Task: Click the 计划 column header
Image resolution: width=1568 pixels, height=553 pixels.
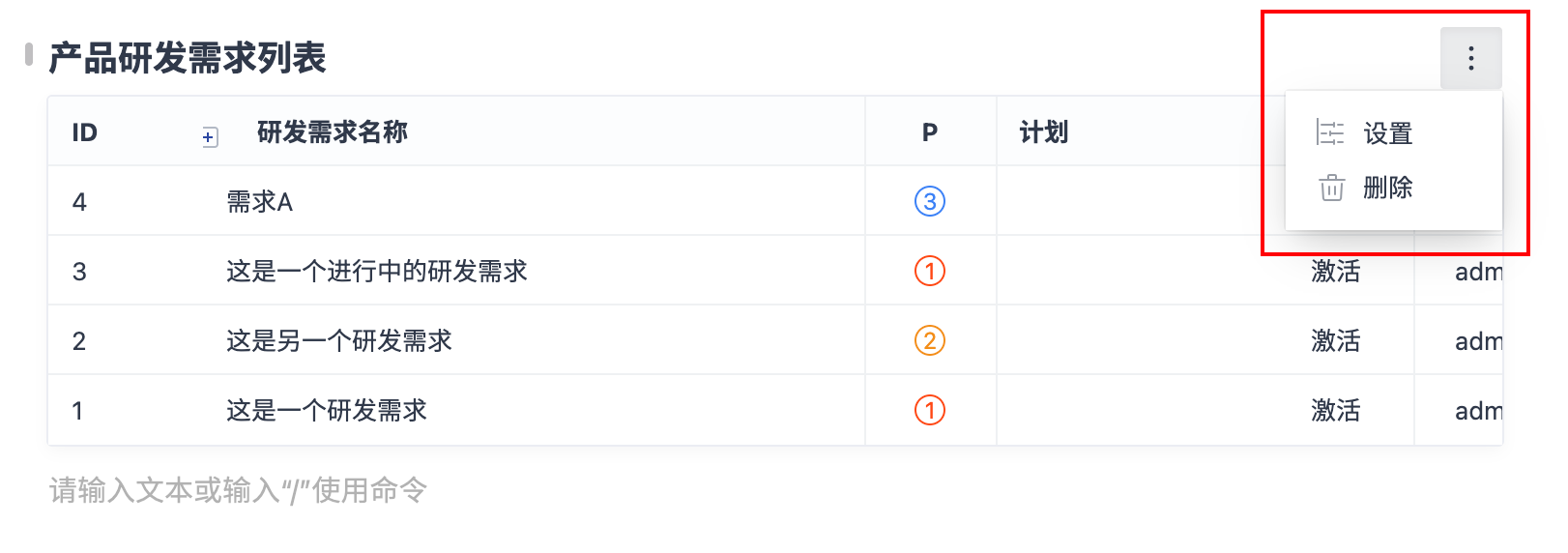Action: [1044, 132]
